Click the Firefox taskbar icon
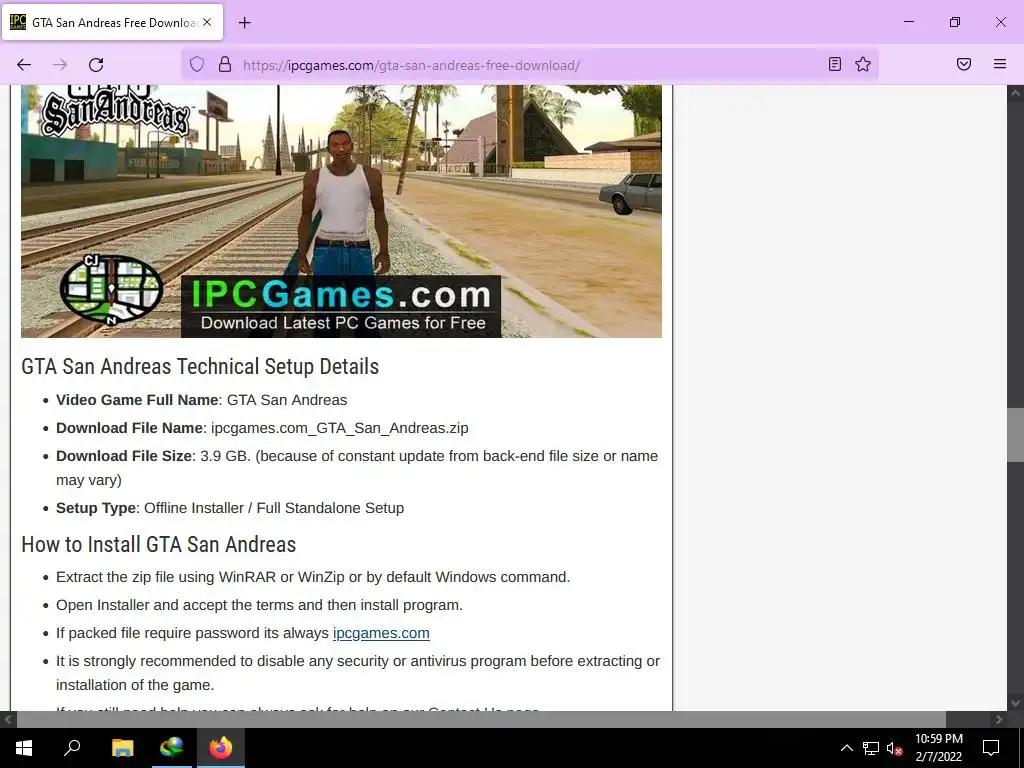 tap(221, 748)
